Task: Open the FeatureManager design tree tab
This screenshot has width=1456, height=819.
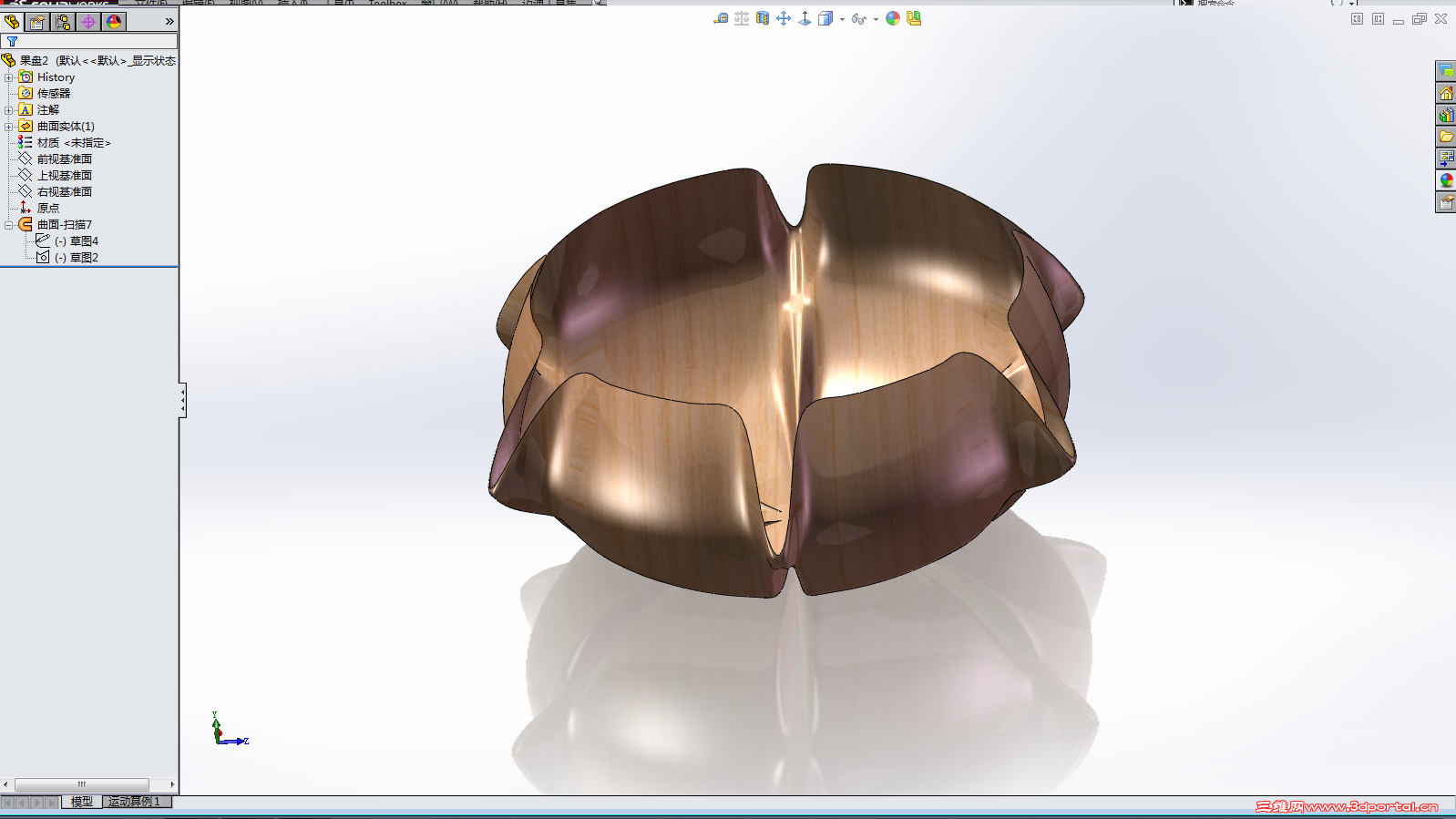Action: pos(12,22)
